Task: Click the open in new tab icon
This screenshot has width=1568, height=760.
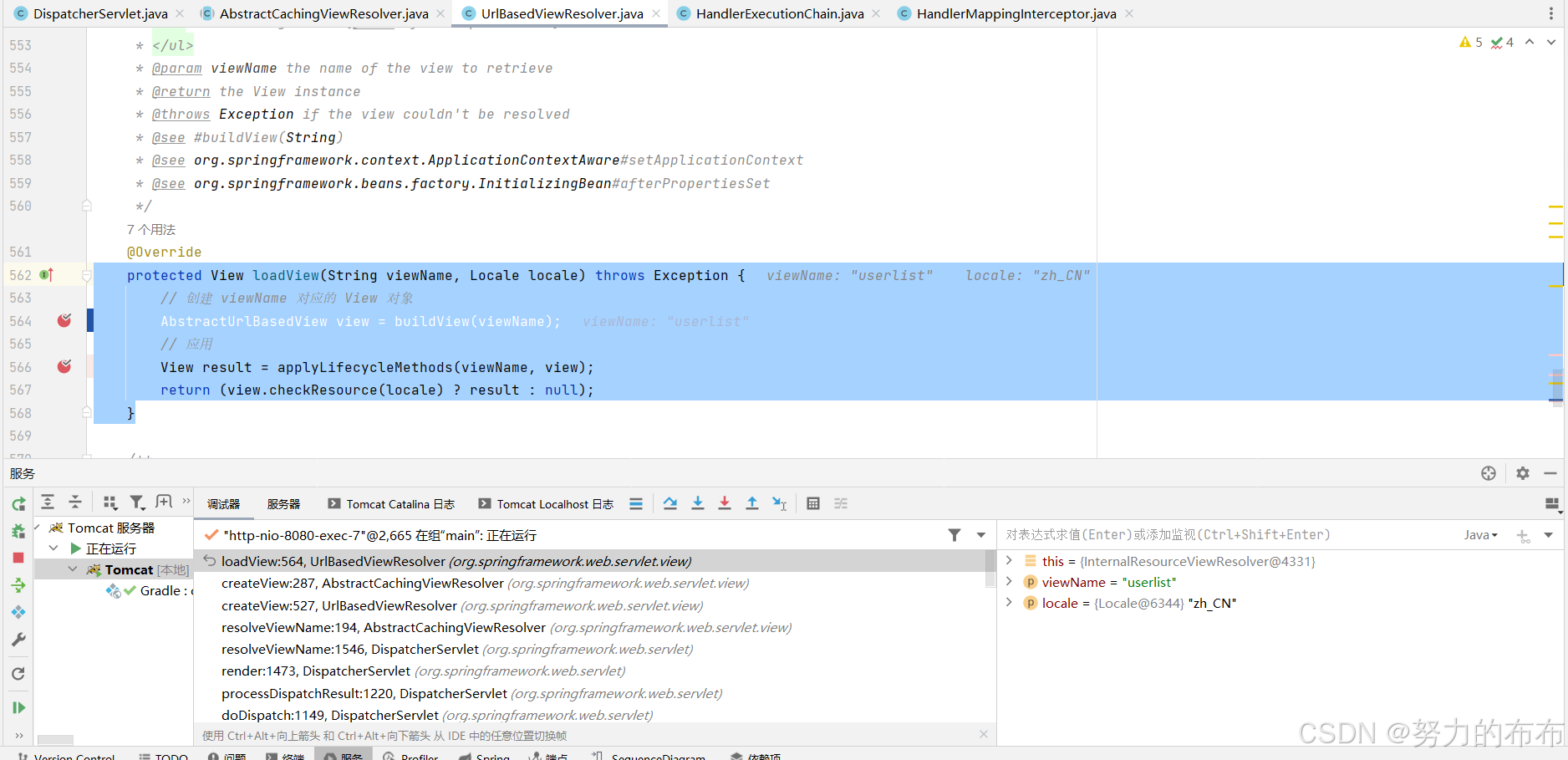Action: pyautogui.click(x=164, y=502)
